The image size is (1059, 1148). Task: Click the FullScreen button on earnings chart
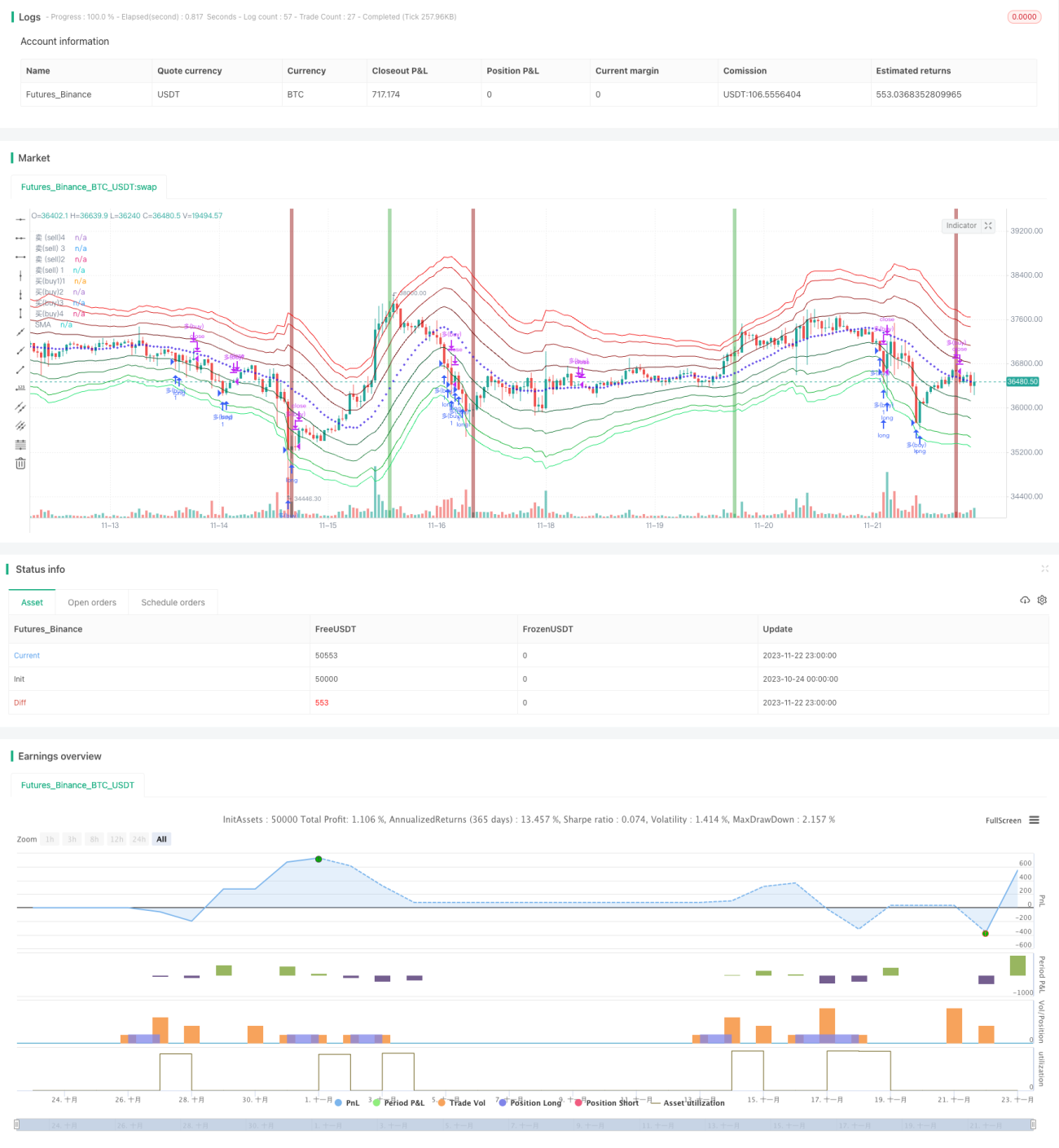click(x=1003, y=820)
